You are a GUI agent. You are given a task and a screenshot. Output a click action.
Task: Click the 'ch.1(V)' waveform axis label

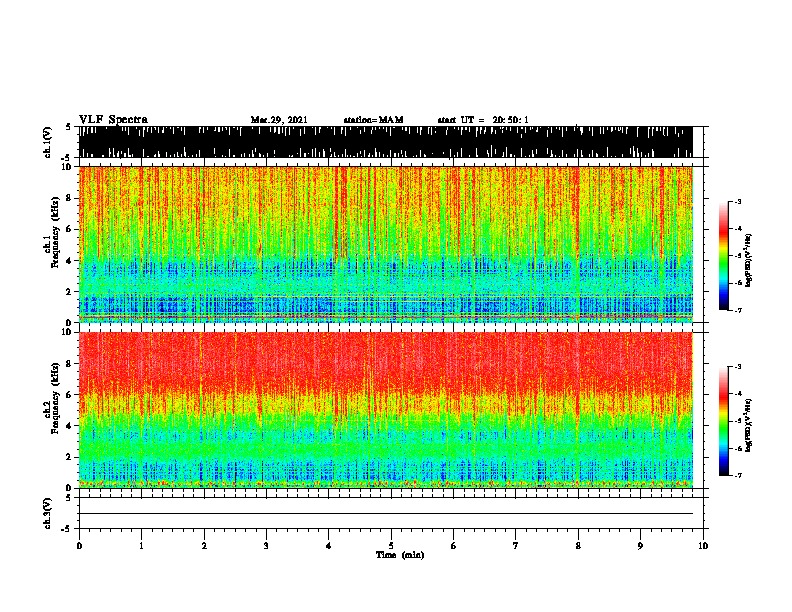[x=48, y=142]
